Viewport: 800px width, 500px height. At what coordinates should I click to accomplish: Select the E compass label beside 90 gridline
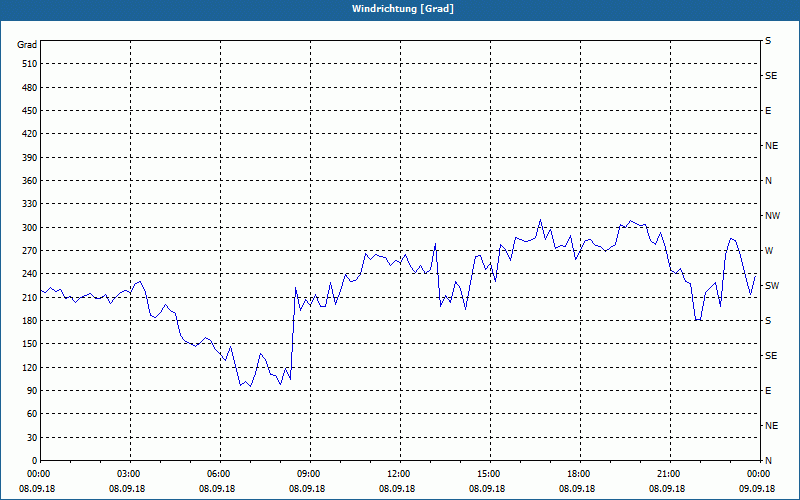click(768, 391)
